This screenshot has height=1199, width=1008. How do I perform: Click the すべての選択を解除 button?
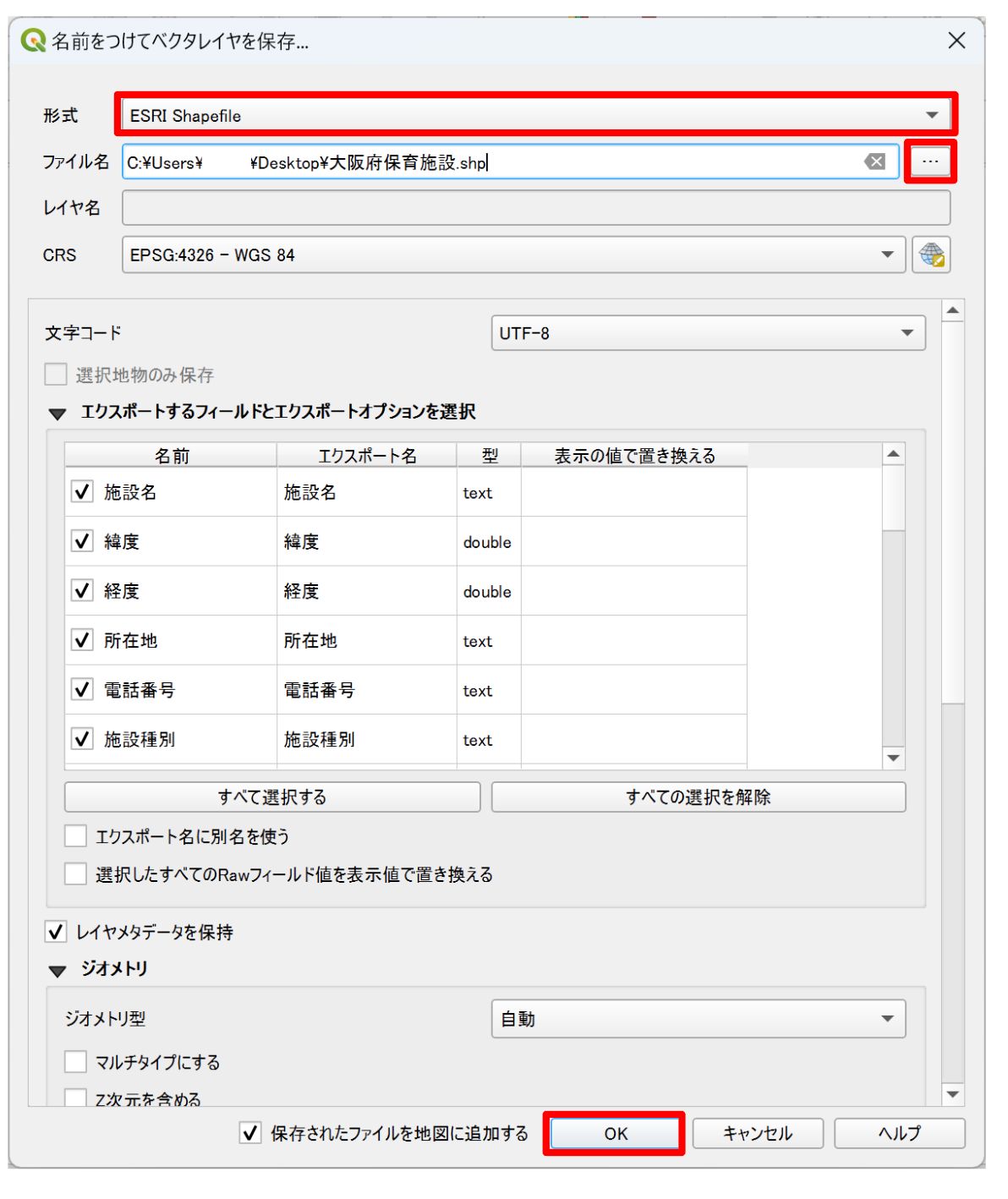(698, 797)
